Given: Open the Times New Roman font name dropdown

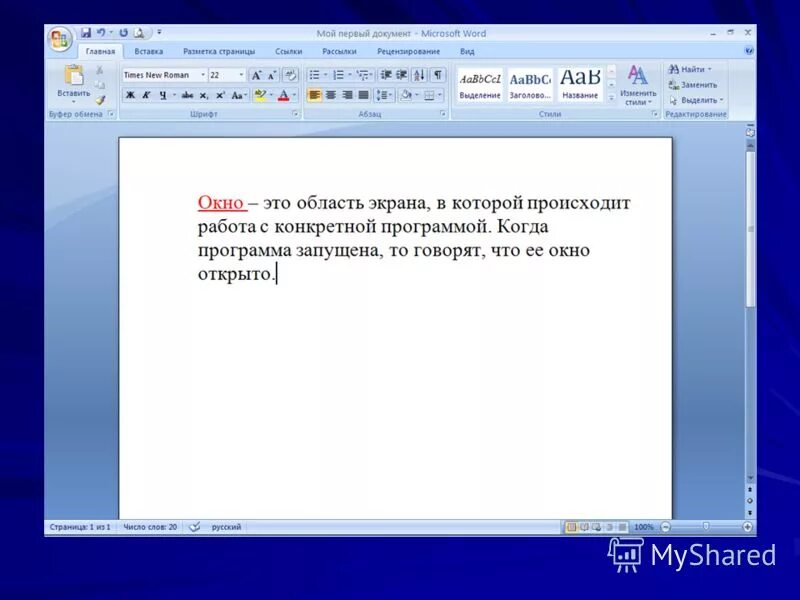Looking at the screenshot, I should pyautogui.click(x=203, y=75).
